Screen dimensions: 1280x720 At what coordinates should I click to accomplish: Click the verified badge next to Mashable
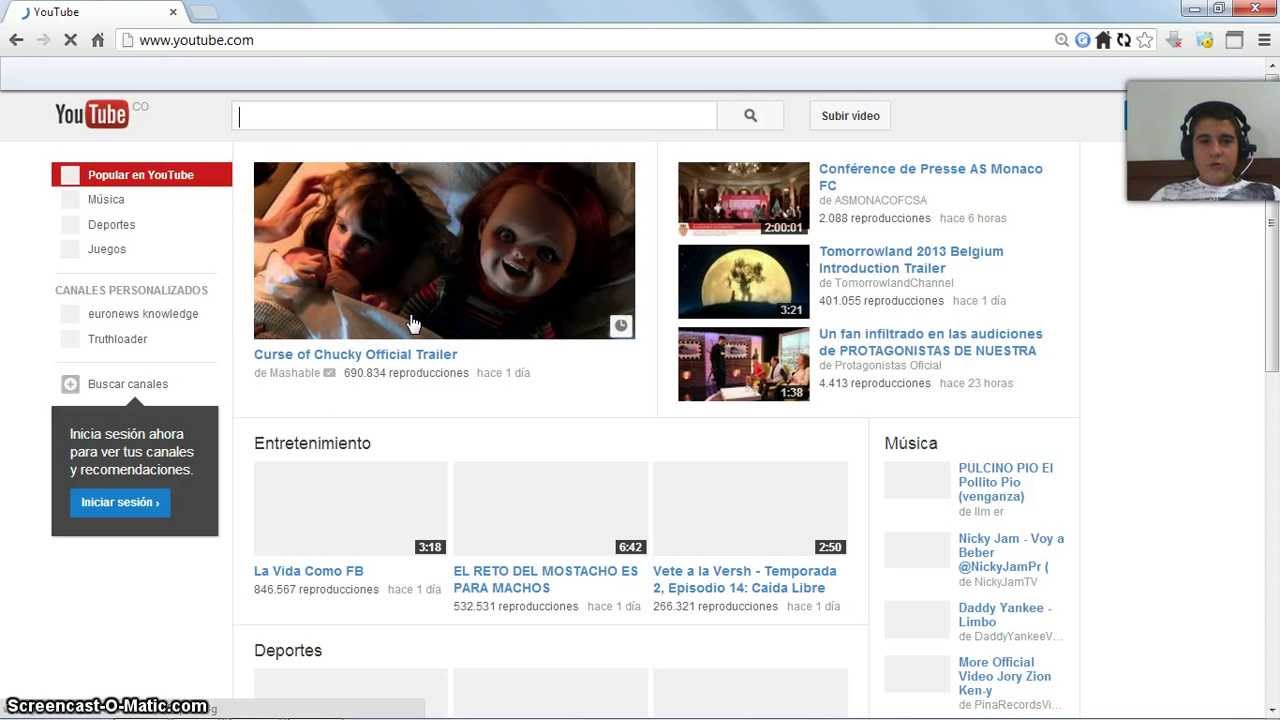pyautogui.click(x=329, y=373)
